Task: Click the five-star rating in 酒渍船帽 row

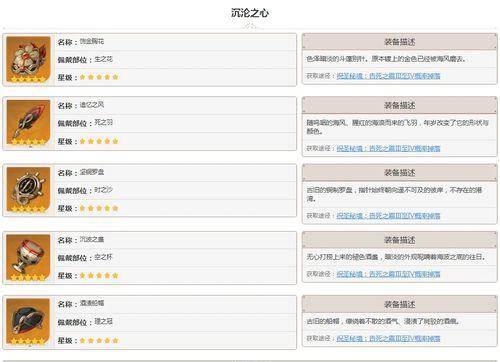Action: point(99,340)
